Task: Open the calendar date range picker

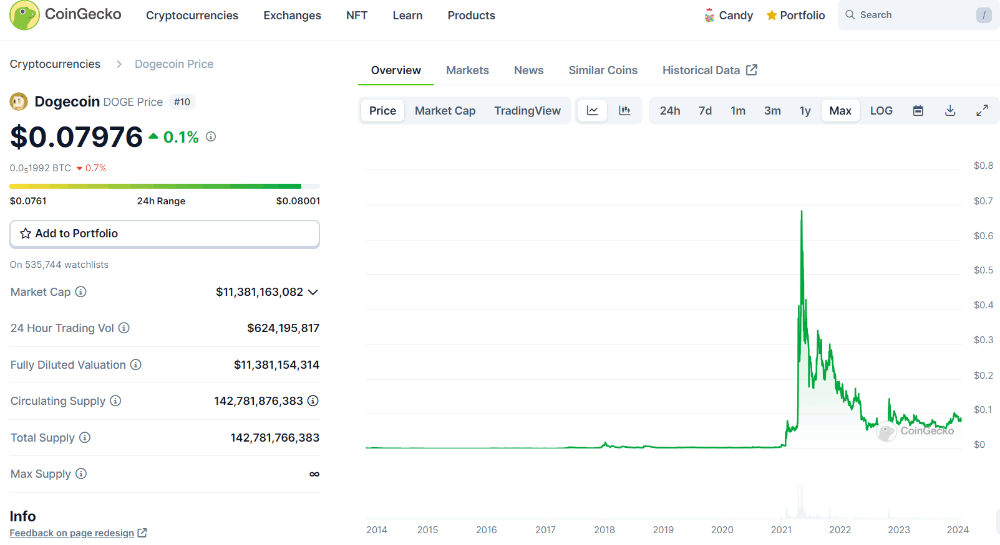Action: 918,111
